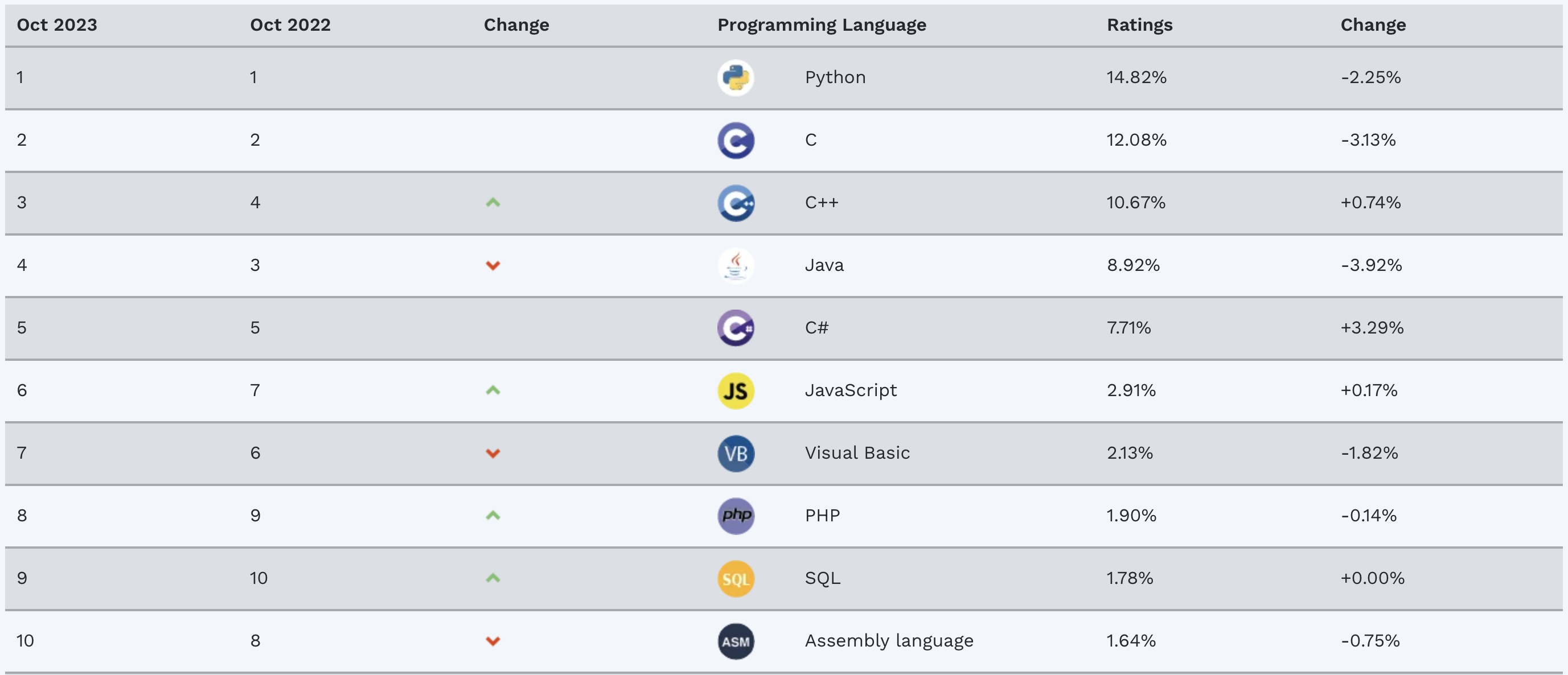The height and width of the screenshot is (675, 1568).
Task: Click the purple PHP logo icon
Action: click(735, 516)
